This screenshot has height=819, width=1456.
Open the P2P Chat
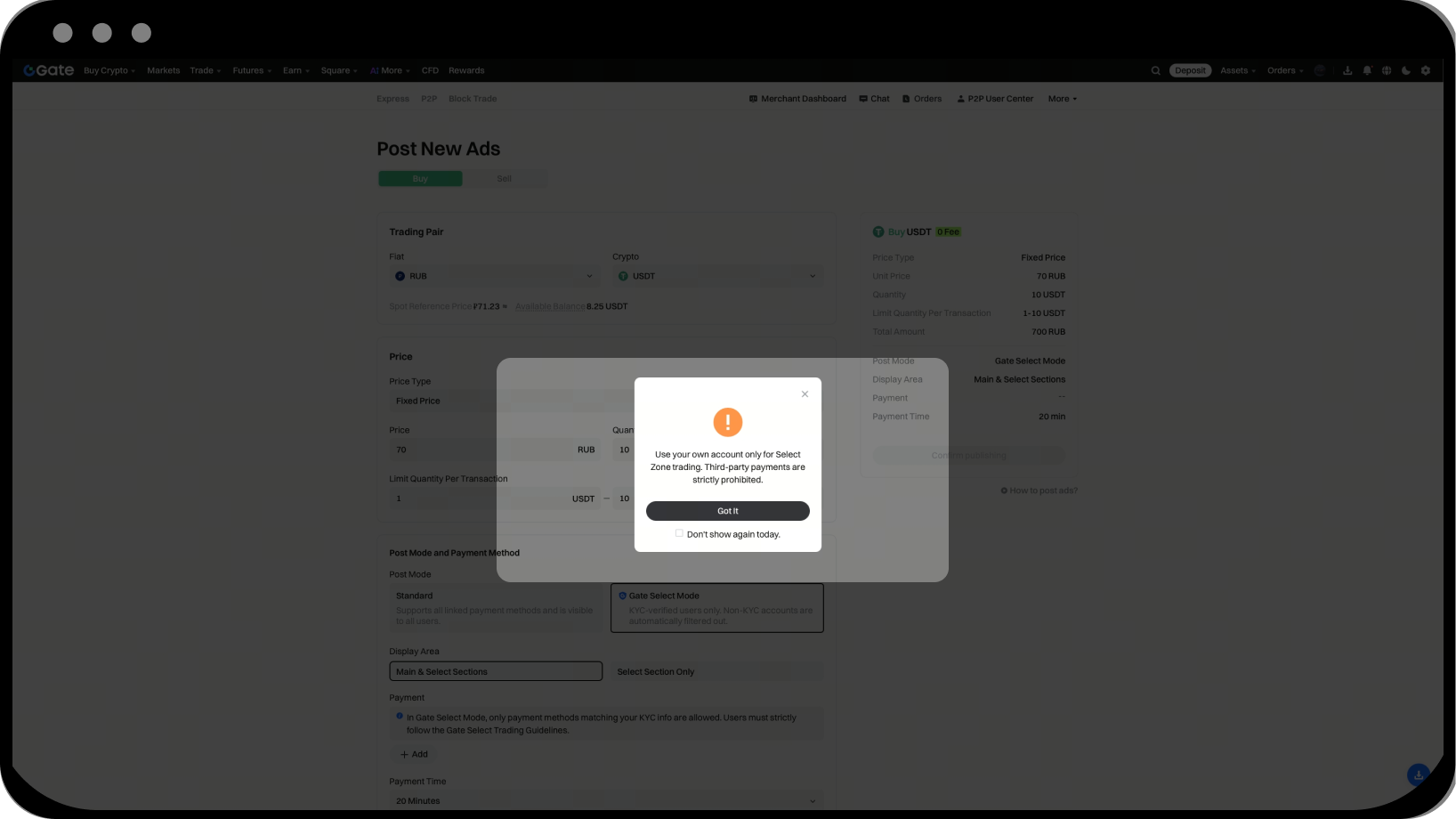(874, 99)
